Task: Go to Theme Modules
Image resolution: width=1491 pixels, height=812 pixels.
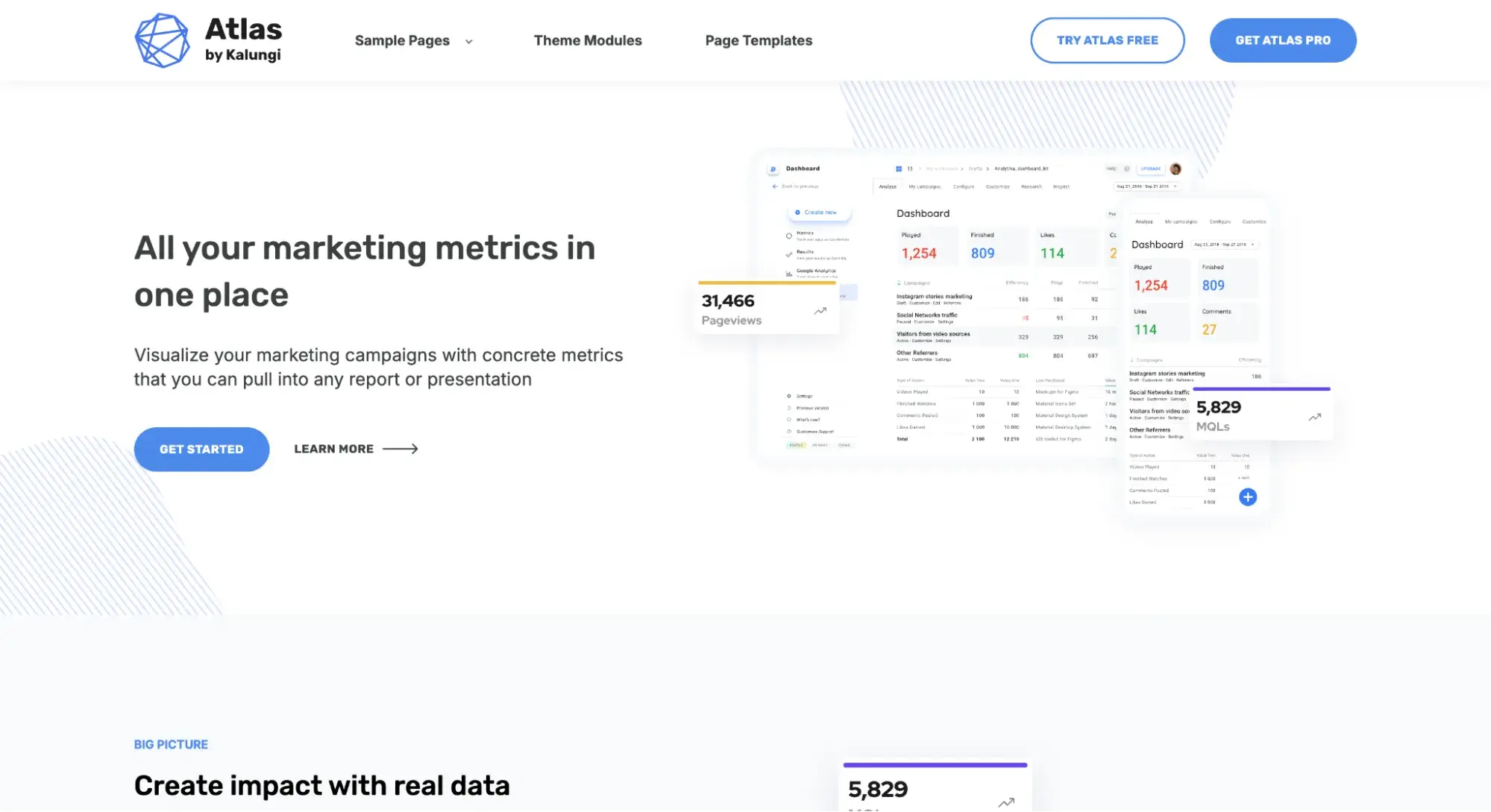Action: (587, 41)
